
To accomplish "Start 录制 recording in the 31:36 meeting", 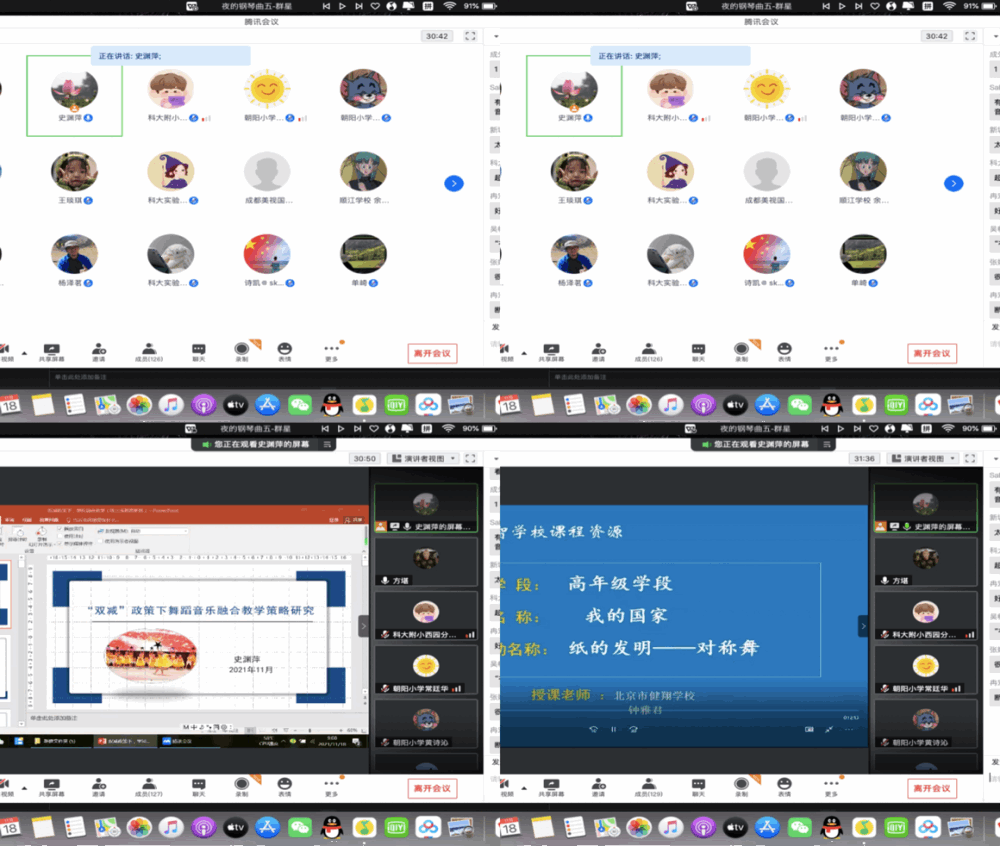I will 741,787.
